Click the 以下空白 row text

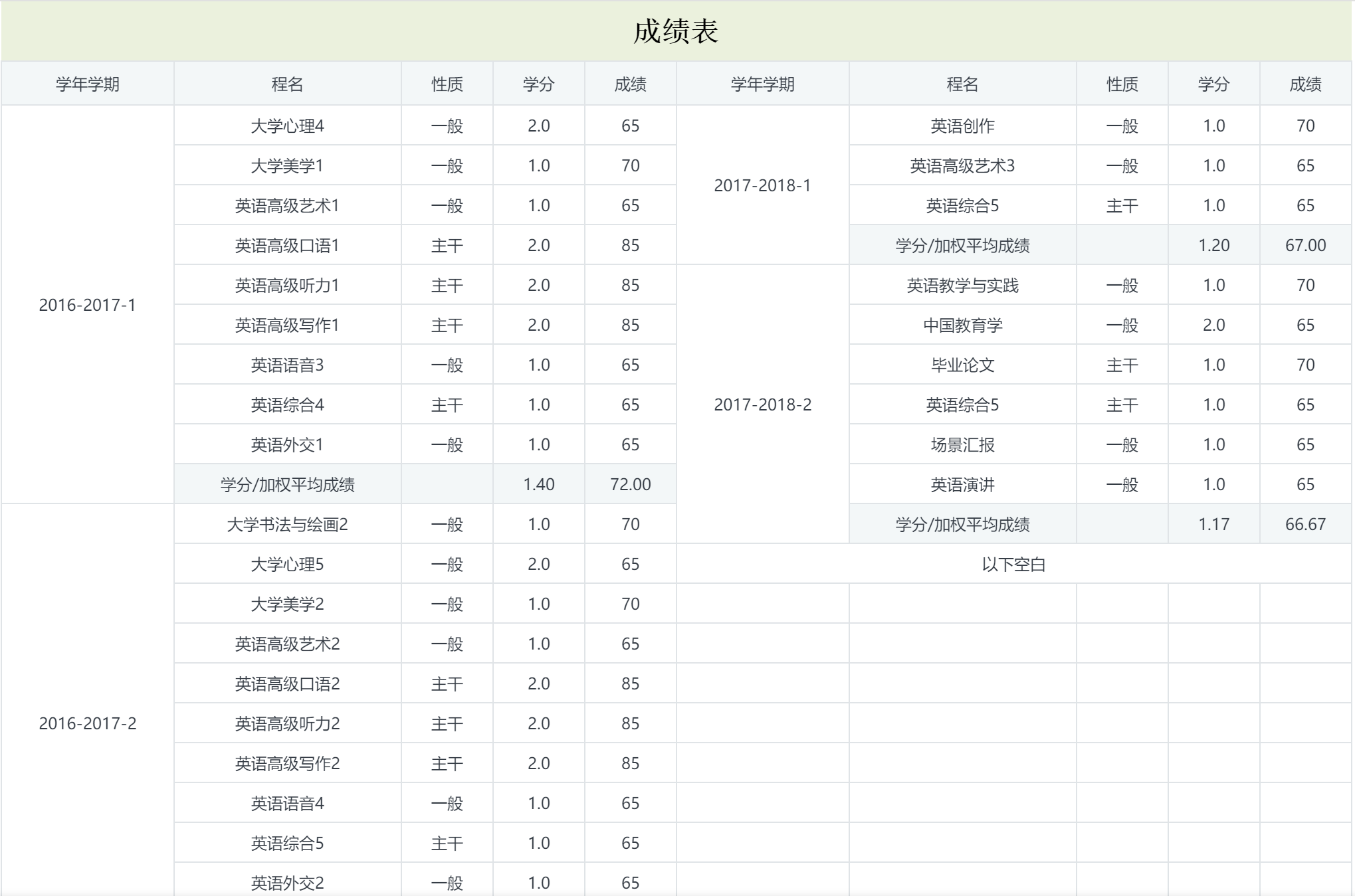click(x=1013, y=564)
